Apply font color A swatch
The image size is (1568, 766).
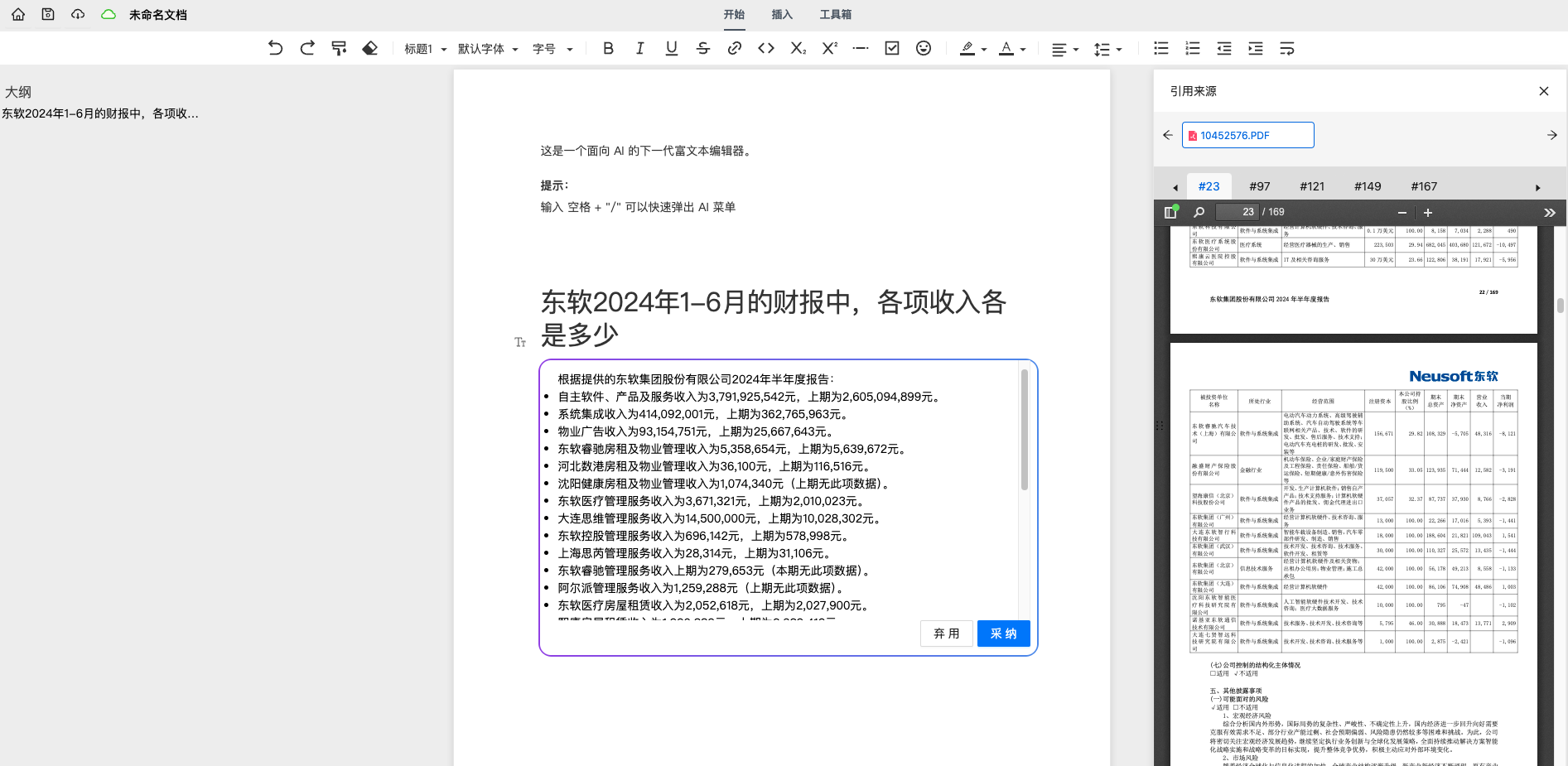click(x=1006, y=49)
